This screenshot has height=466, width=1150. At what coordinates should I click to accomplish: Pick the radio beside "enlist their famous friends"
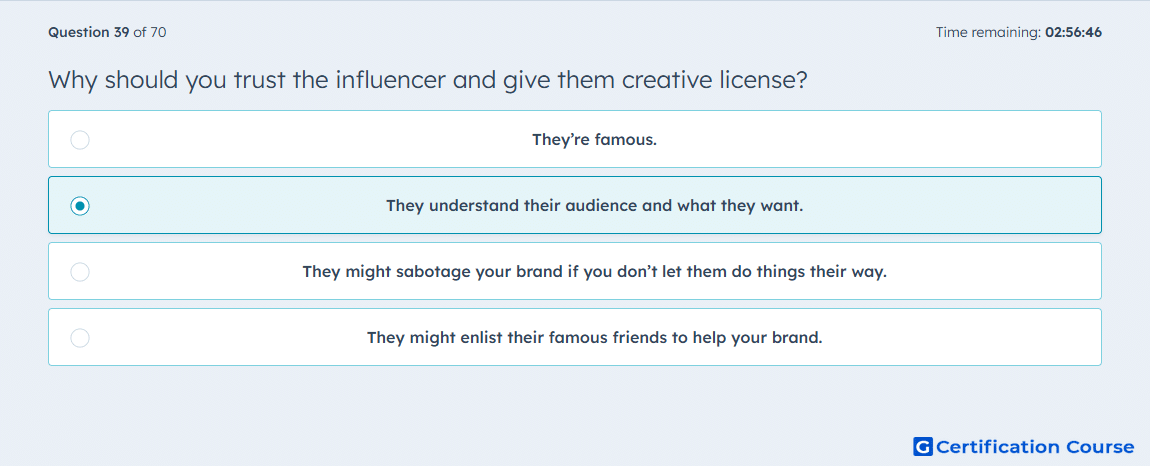coord(80,338)
